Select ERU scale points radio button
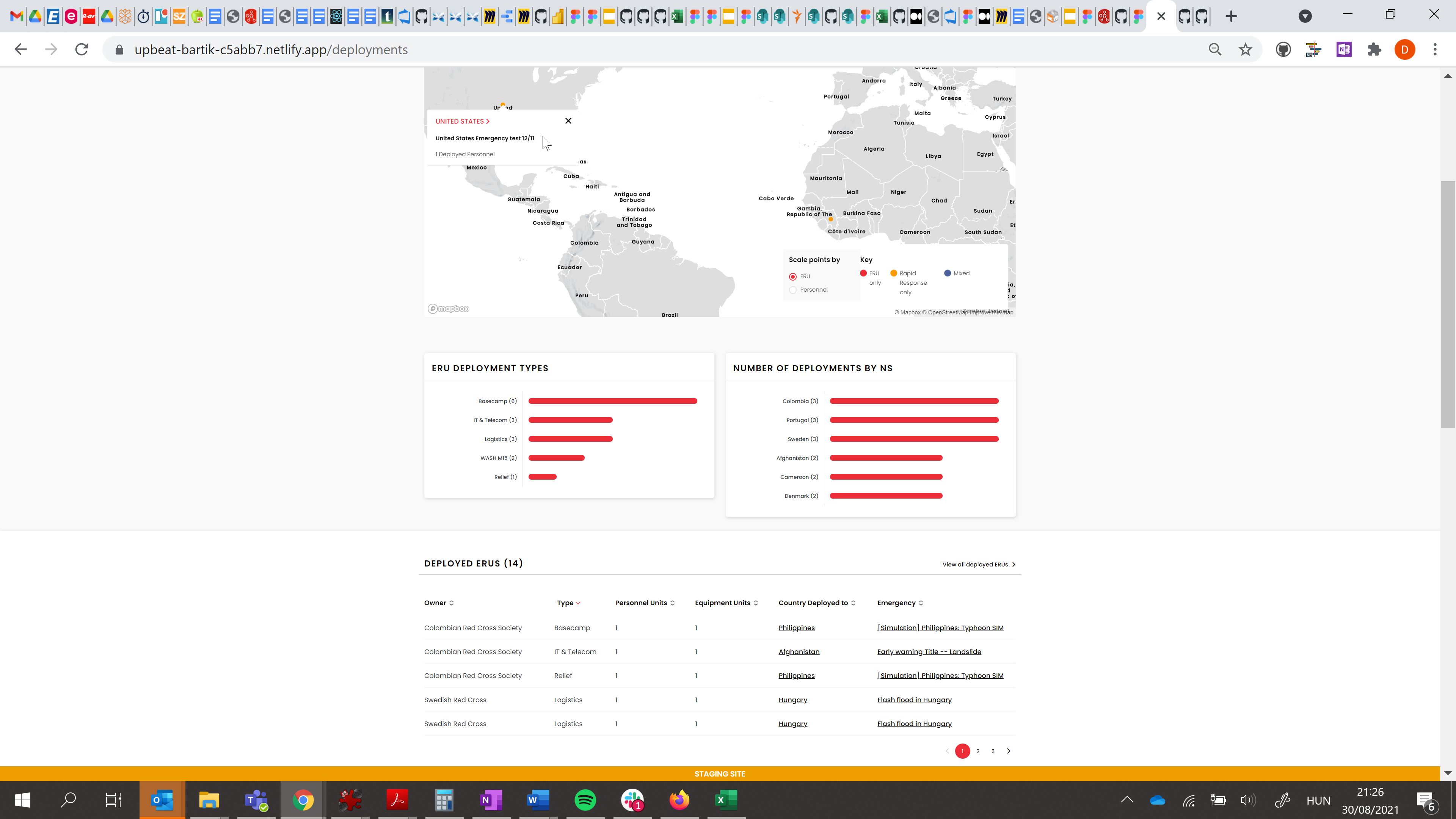This screenshot has width=1456, height=819. (792, 277)
